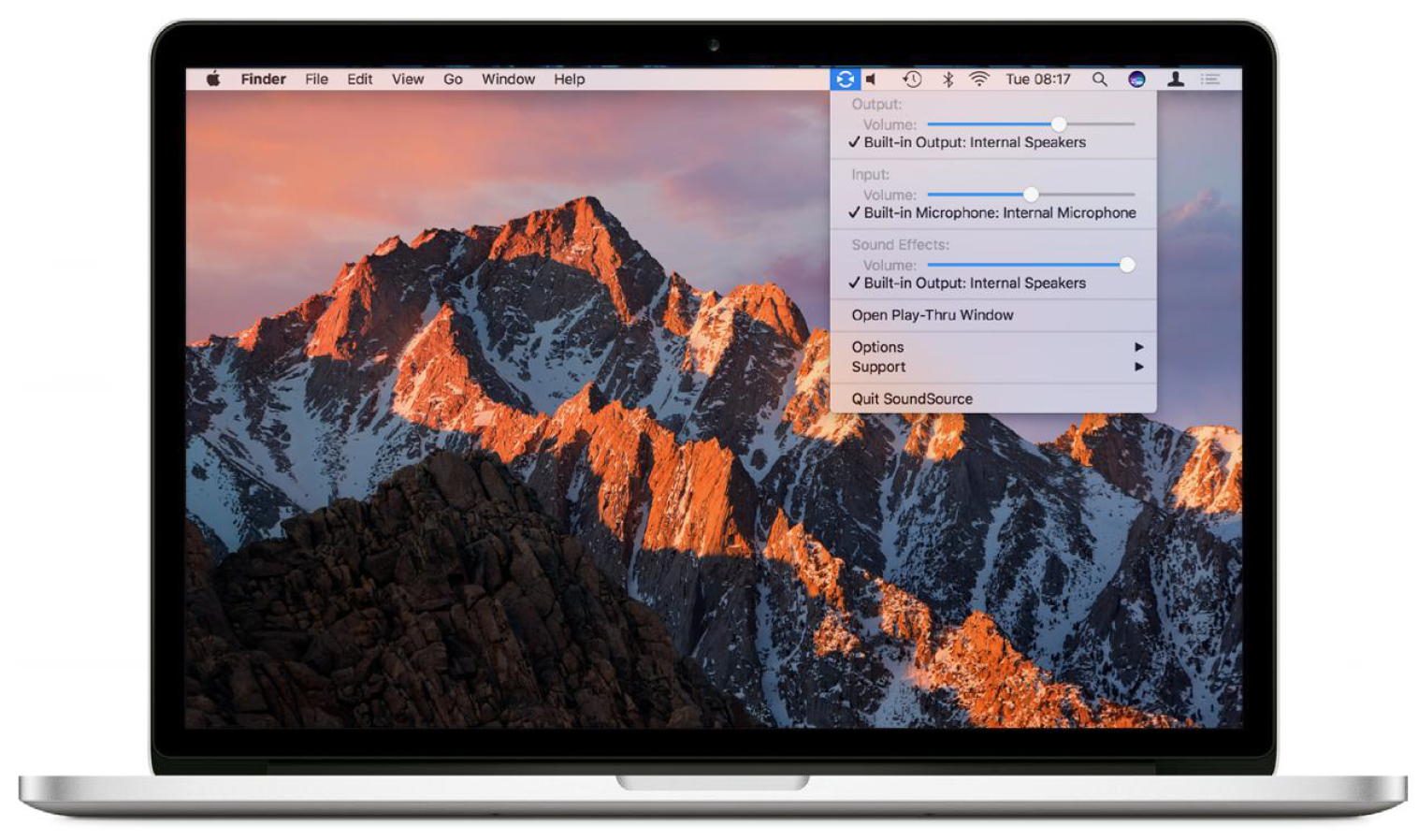
Task: Select Output device Built-in Output: Internal Speakers
Action: tap(993, 142)
